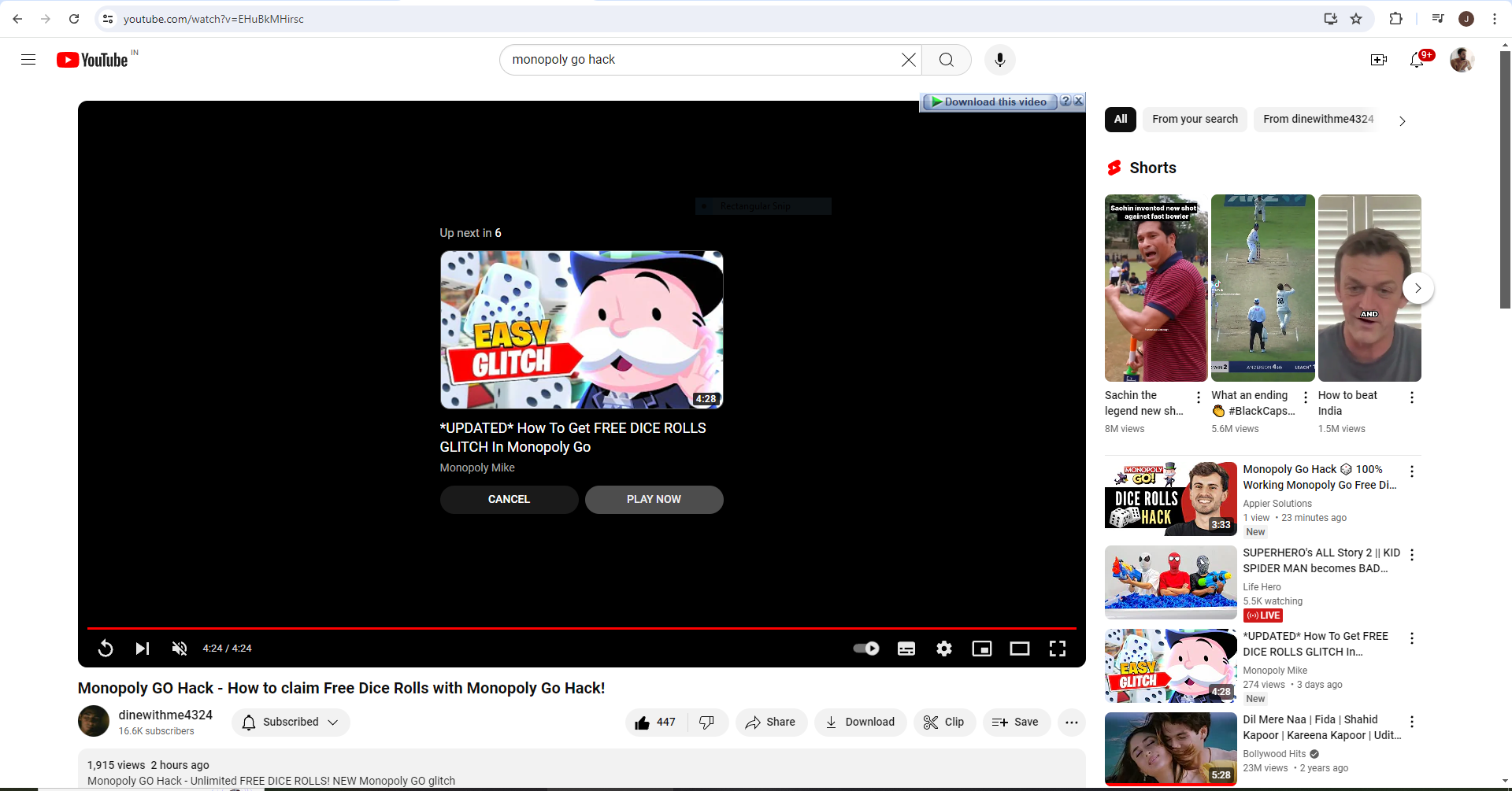Open options for Monopoly Go Hack 100% video
1512x791 pixels.
pyautogui.click(x=1412, y=471)
